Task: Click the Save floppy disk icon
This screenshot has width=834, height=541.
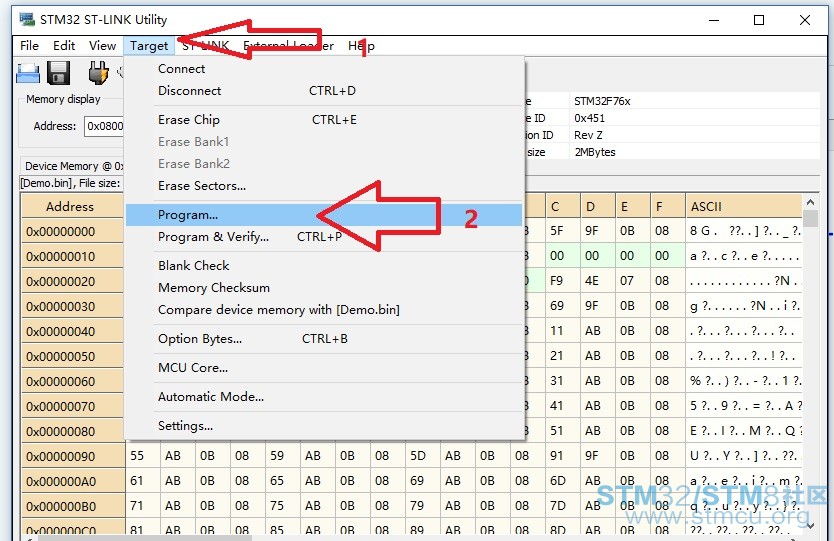Action: [x=59, y=73]
